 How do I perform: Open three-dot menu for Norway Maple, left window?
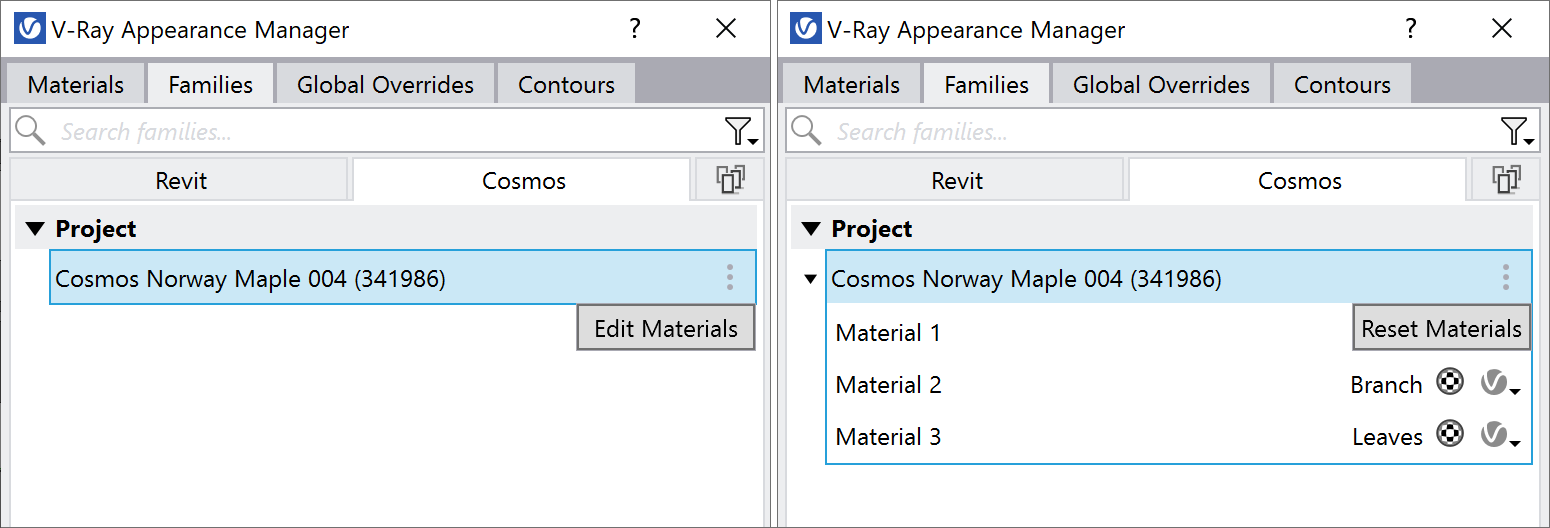pyautogui.click(x=730, y=278)
